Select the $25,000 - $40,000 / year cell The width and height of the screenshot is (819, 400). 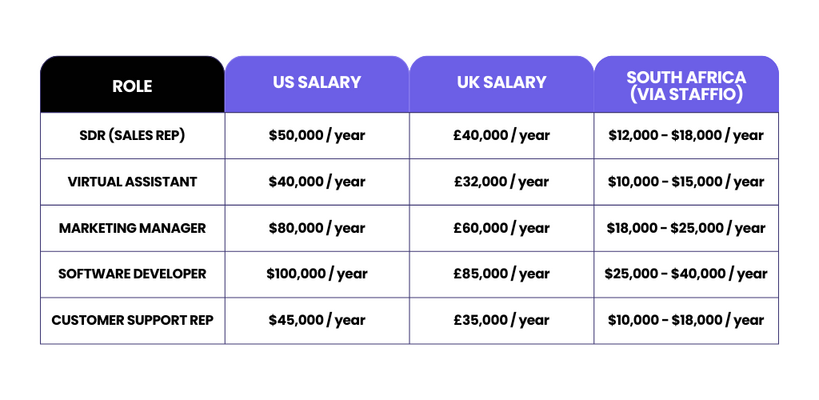click(x=686, y=274)
